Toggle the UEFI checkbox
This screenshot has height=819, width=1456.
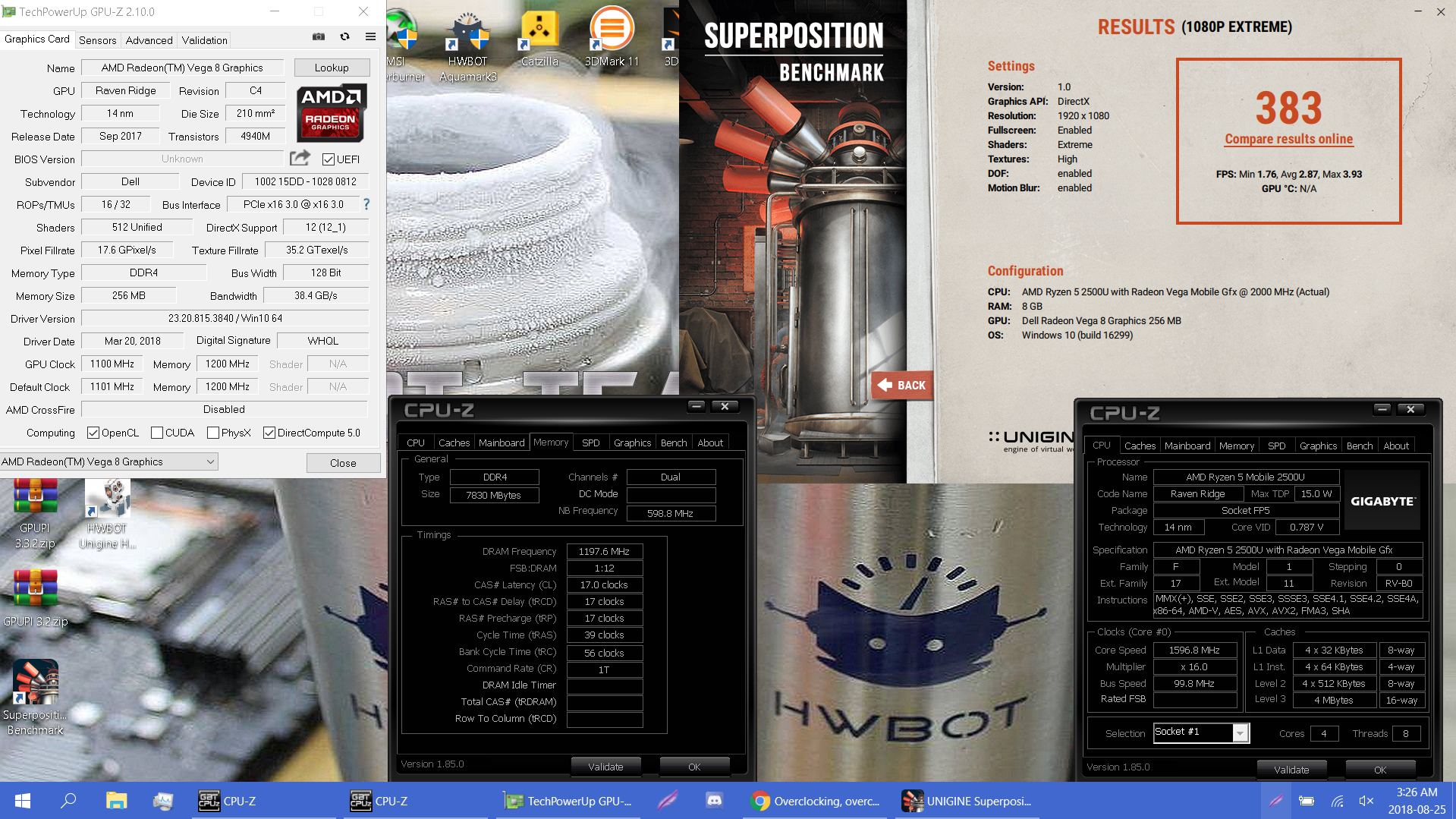pyautogui.click(x=329, y=159)
